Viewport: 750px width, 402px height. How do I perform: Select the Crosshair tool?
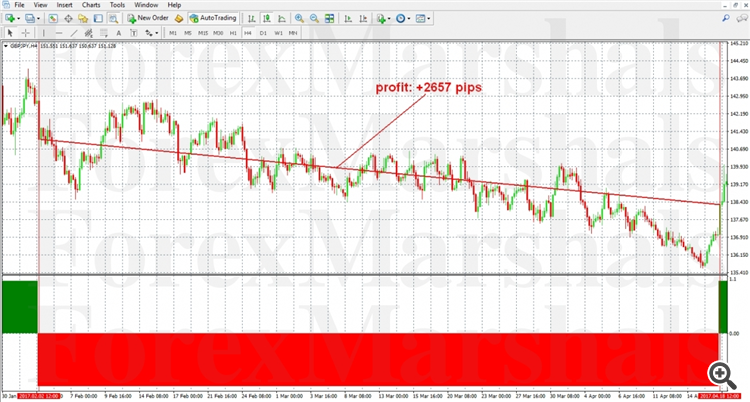[x=25, y=33]
